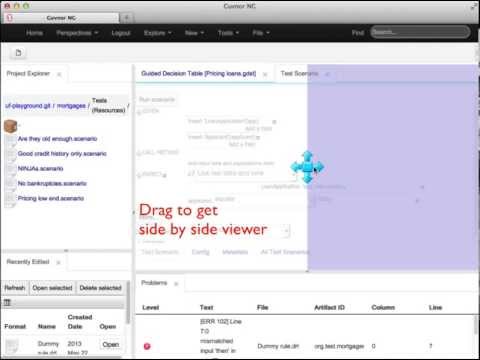This screenshot has height=360, width=480.
Task: Click Open button for Dummy rule row
Action: click(x=111, y=344)
